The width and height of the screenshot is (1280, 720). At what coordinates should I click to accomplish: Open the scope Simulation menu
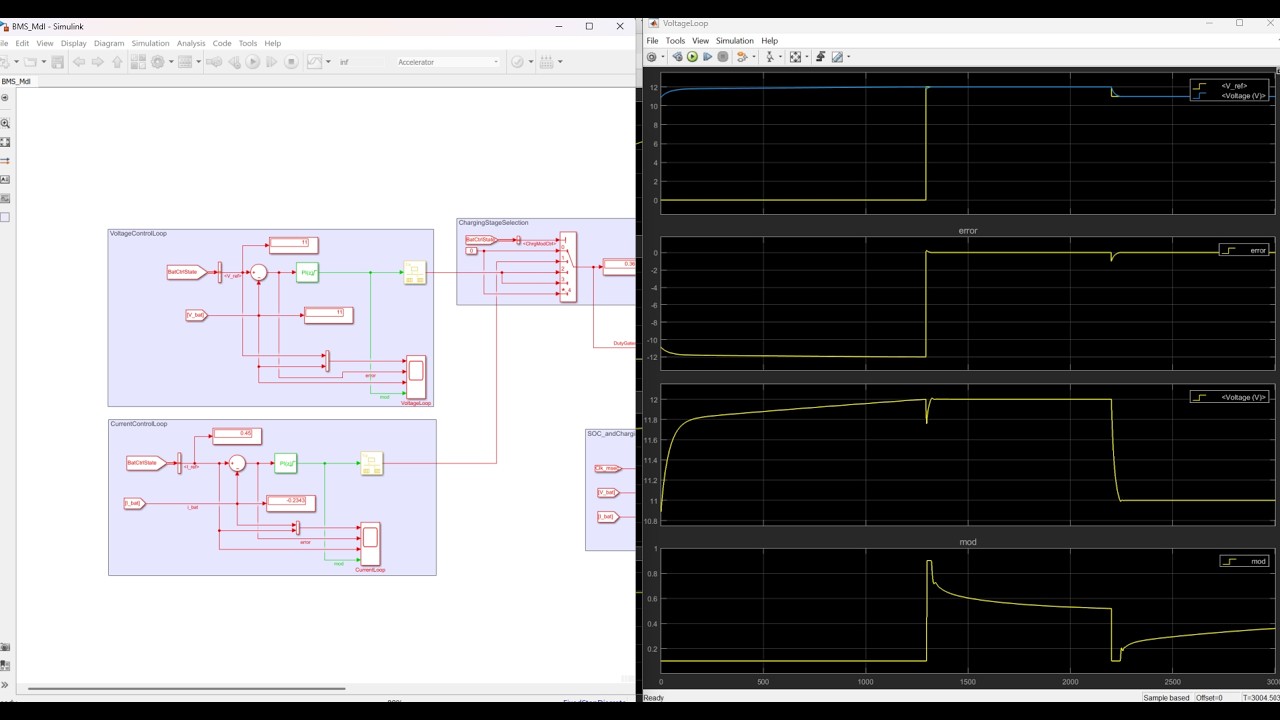[734, 41]
